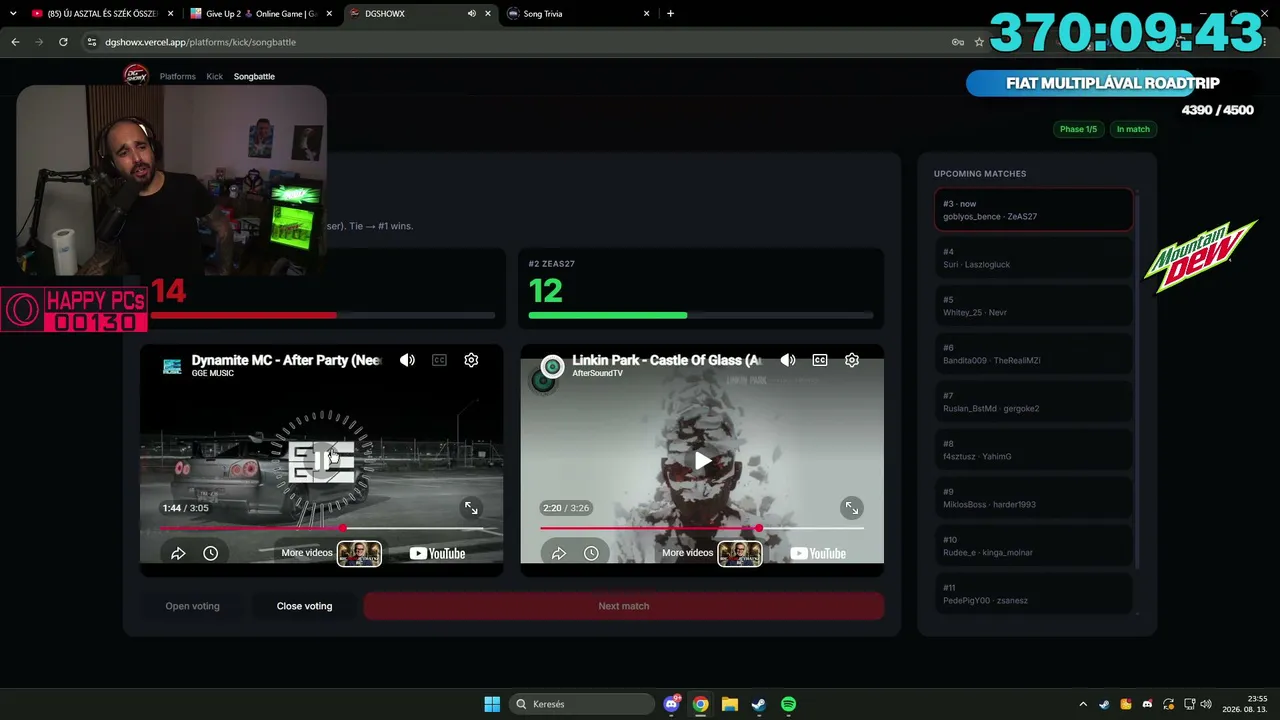Play the Linkin Park Castle Of Glass video
The width and height of the screenshot is (1280, 720).
pos(703,460)
